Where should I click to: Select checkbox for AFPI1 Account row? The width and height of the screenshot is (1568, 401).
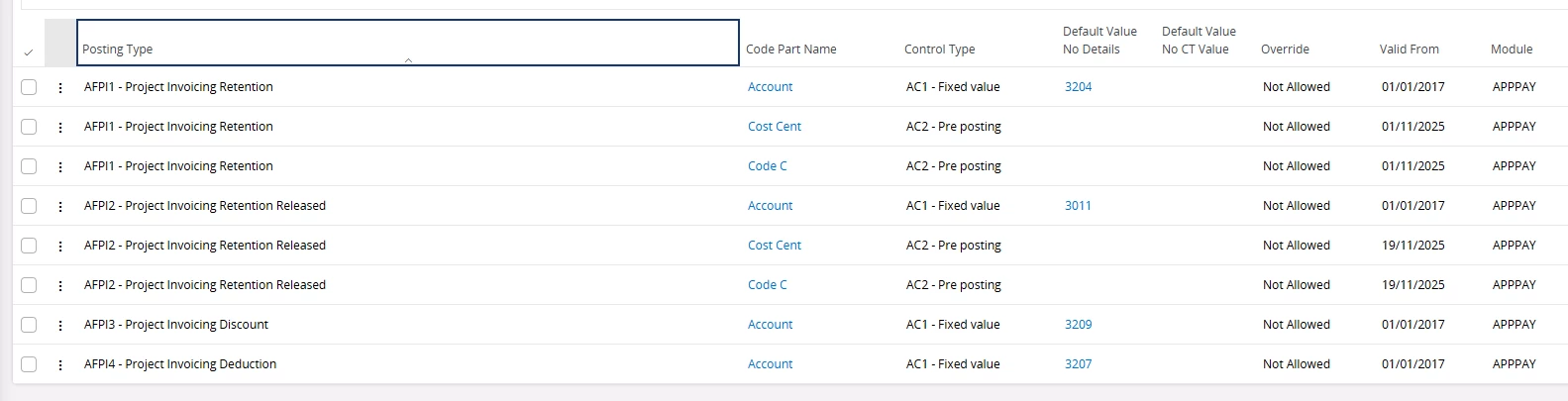[29, 87]
